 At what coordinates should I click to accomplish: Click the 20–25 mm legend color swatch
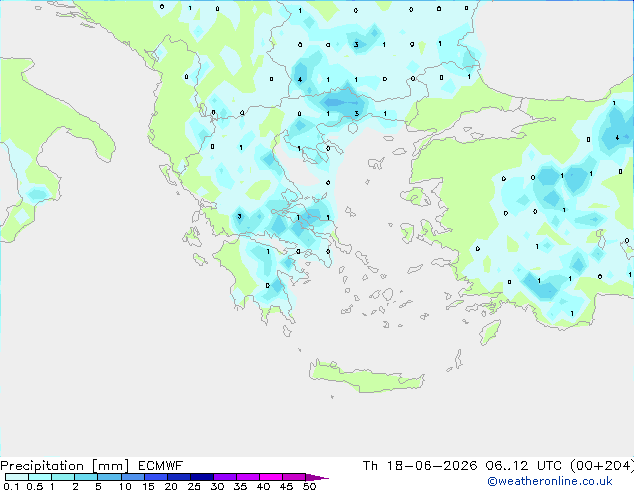[x=179, y=477]
